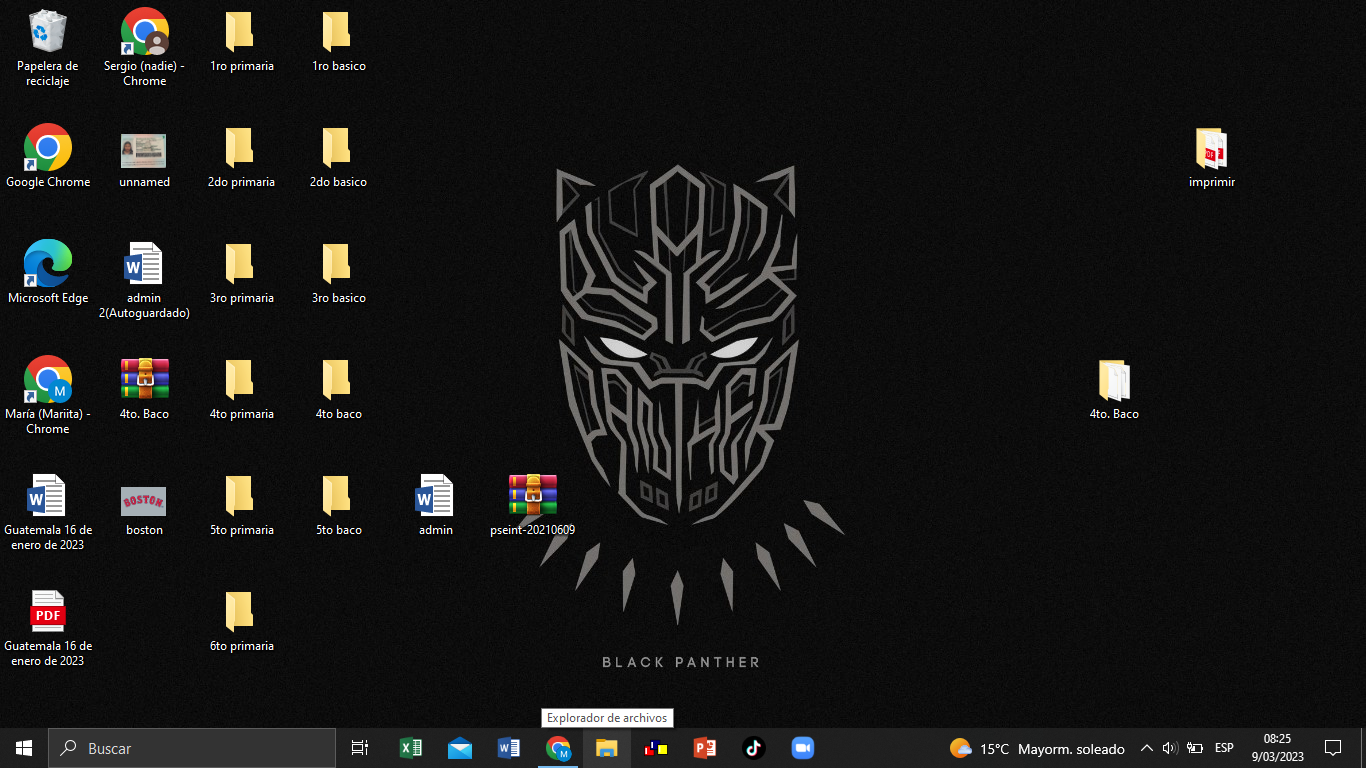
Task: Select the 5to baco folder
Action: tap(338, 504)
